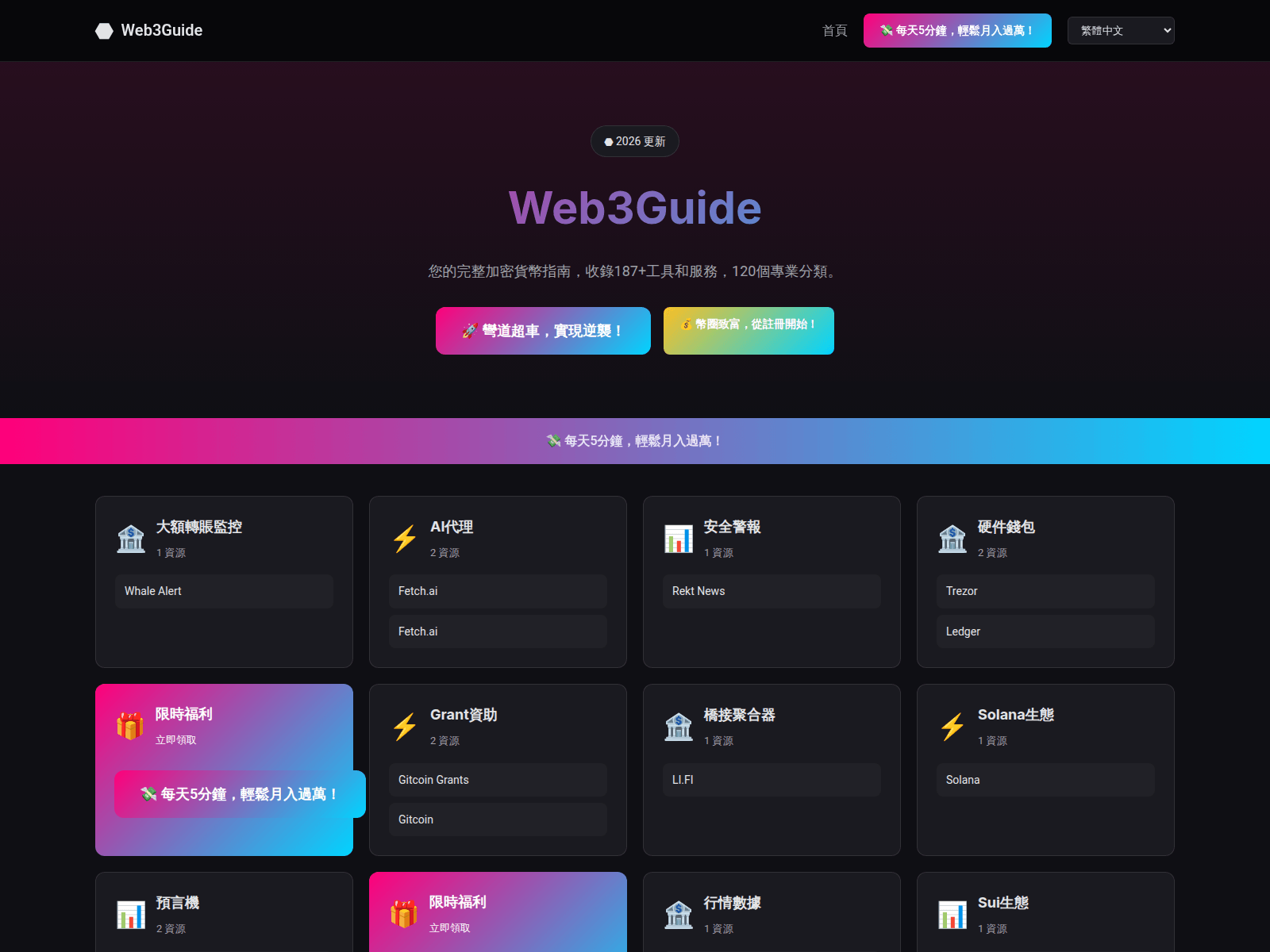Click the full-width 每天5分鐘 gradient banner
Screen dimensions: 1270x952
pyautogui.click(x=635, y=441)
